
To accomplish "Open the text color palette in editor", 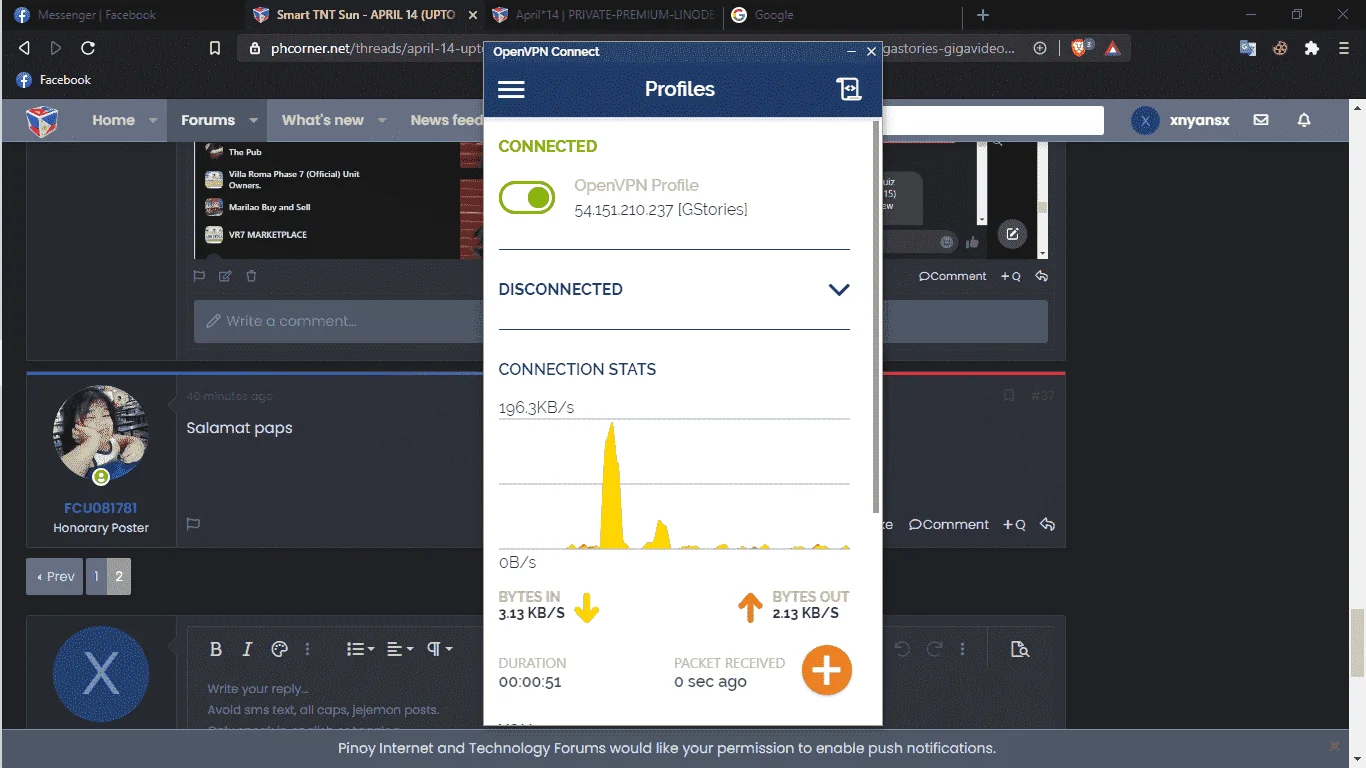I will (280, 649).
